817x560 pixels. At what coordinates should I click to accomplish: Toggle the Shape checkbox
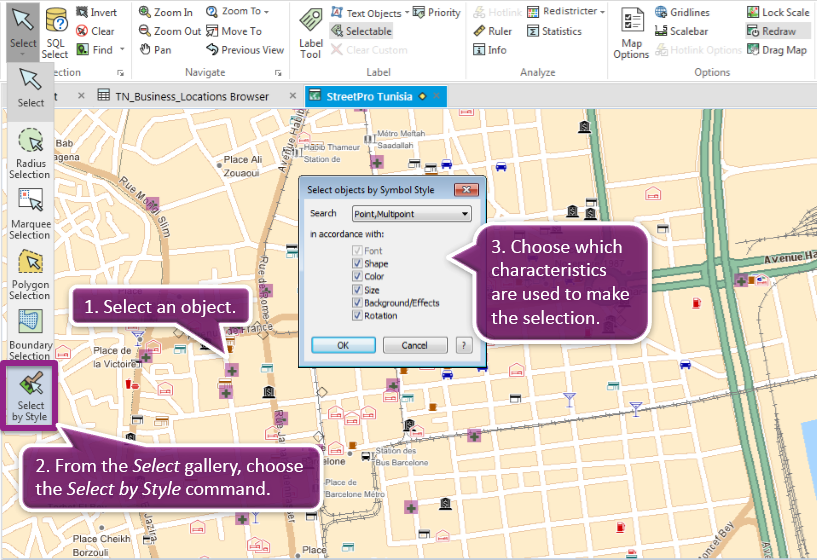pos(357,264)
